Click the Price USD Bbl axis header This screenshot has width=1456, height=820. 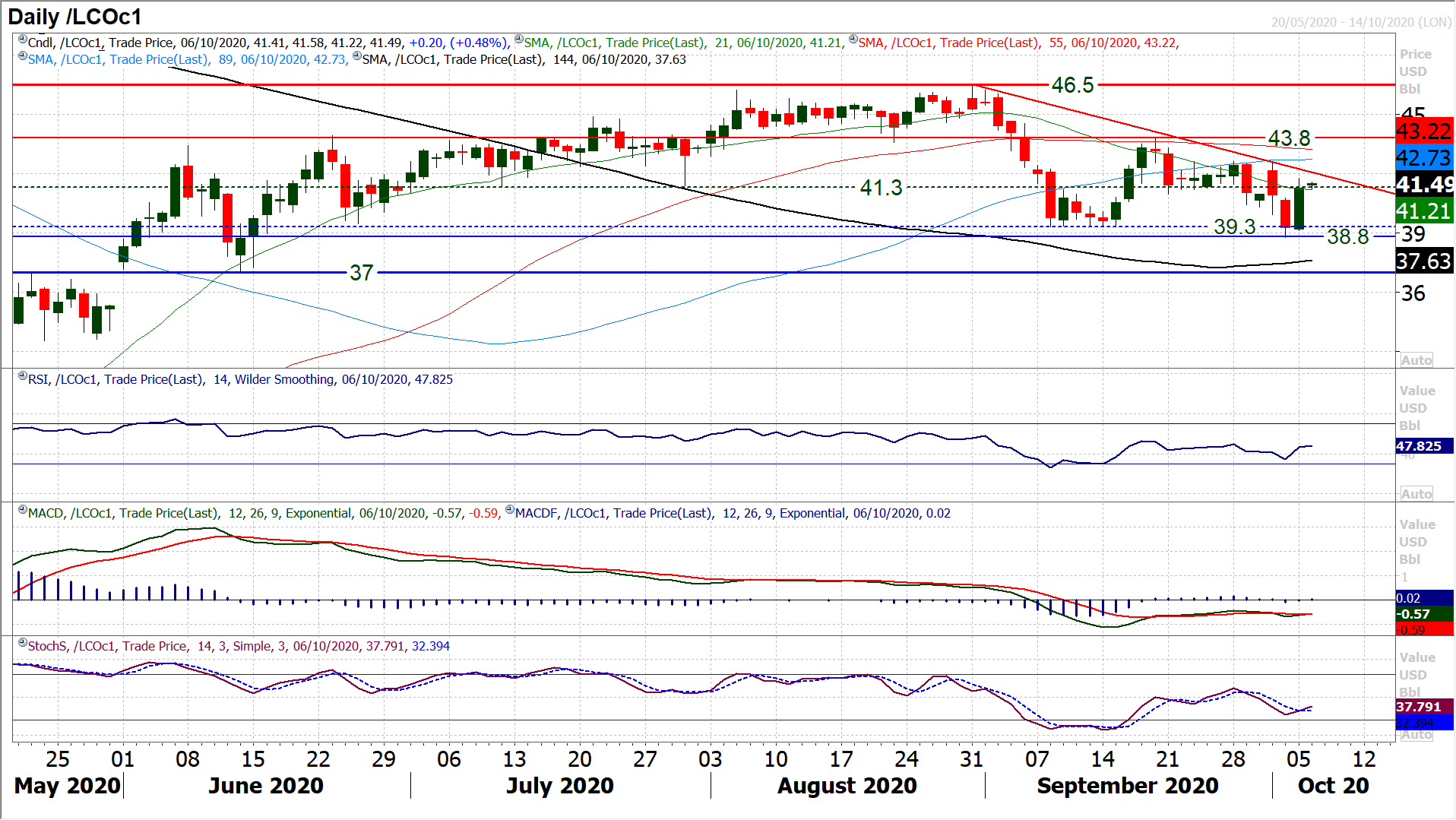click(x=1414, y=71)
